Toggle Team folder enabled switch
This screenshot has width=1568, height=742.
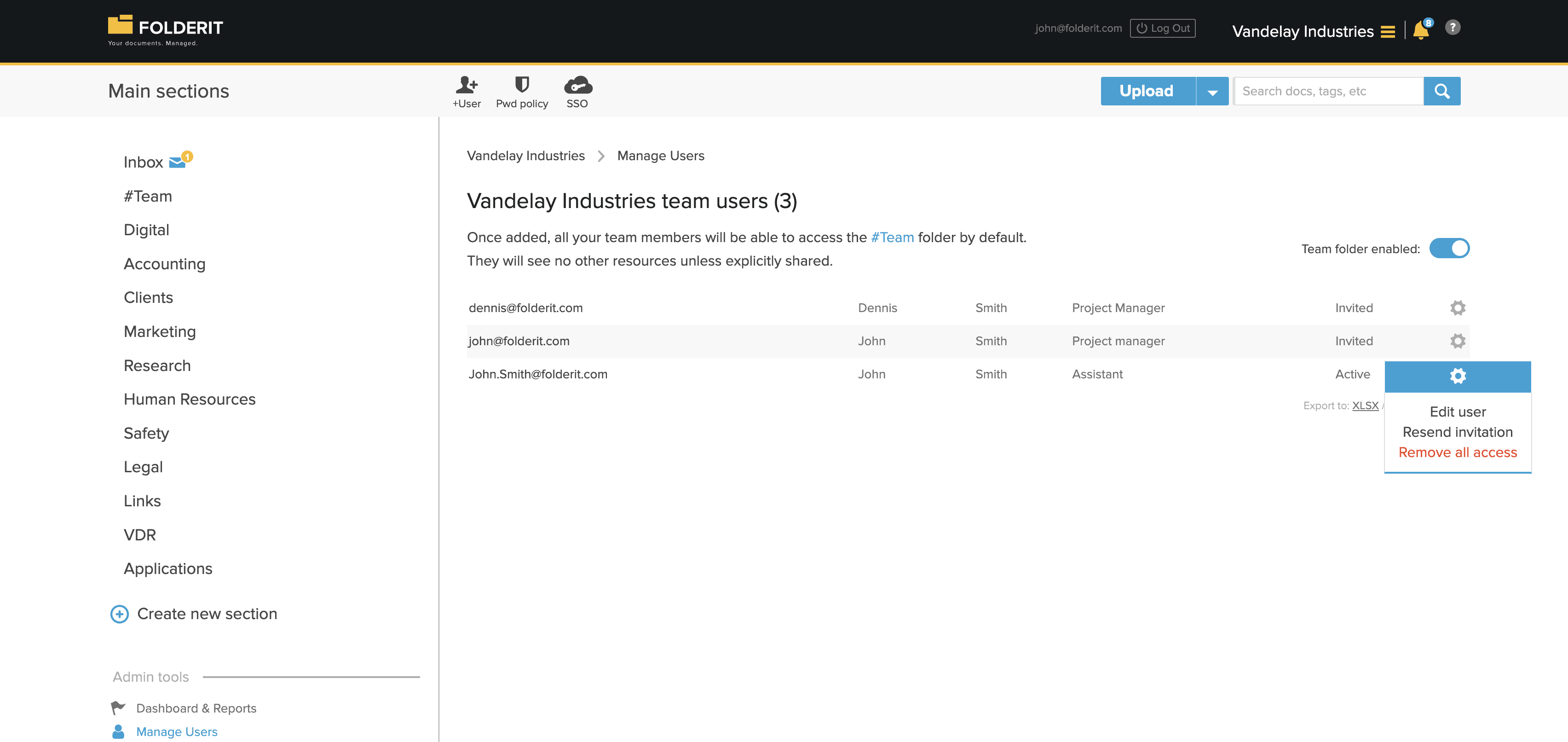click(1449, 249)
